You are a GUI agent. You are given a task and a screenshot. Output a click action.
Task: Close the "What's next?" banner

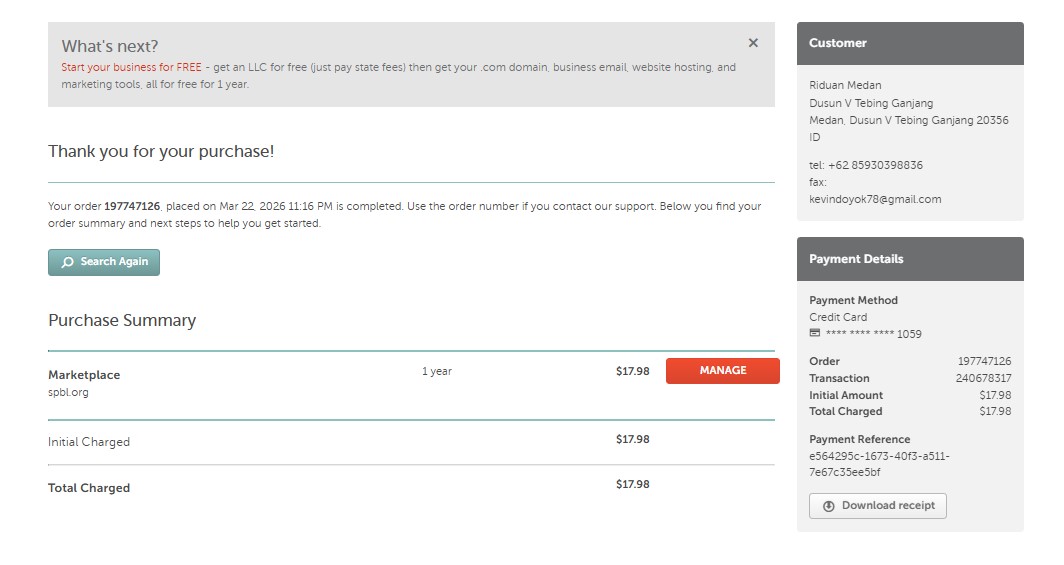click(x=753, y=43)
